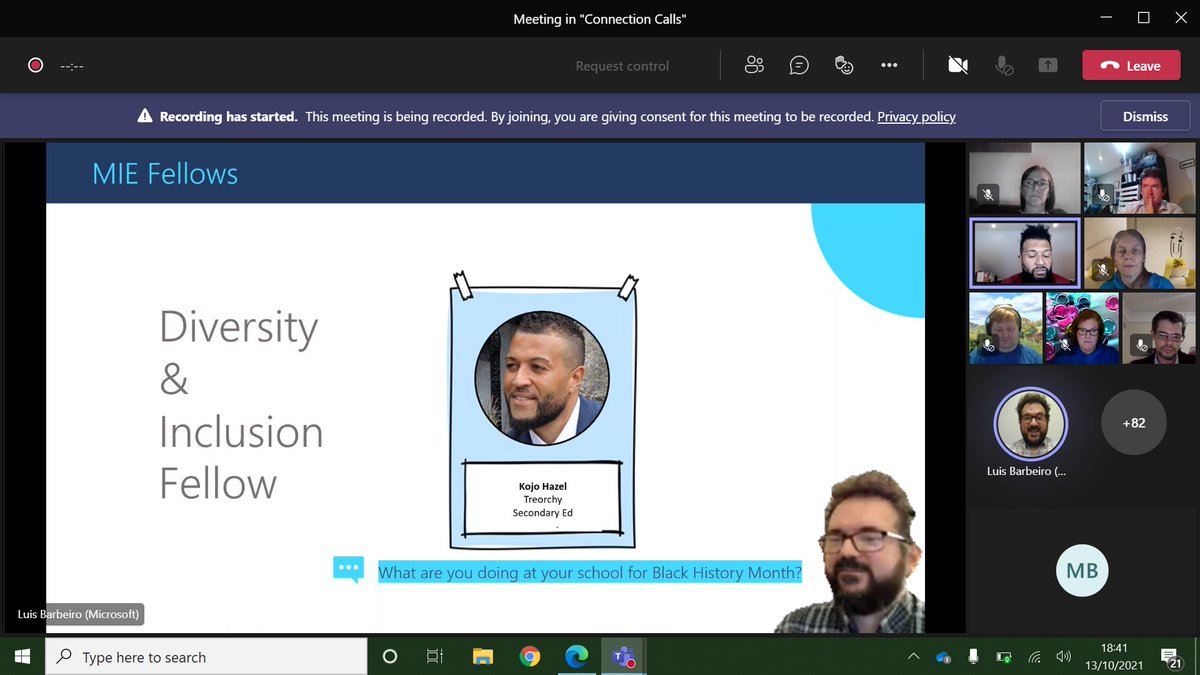Select the man in red shirt video tile
1200x675 pixels.
point(1140,178)
